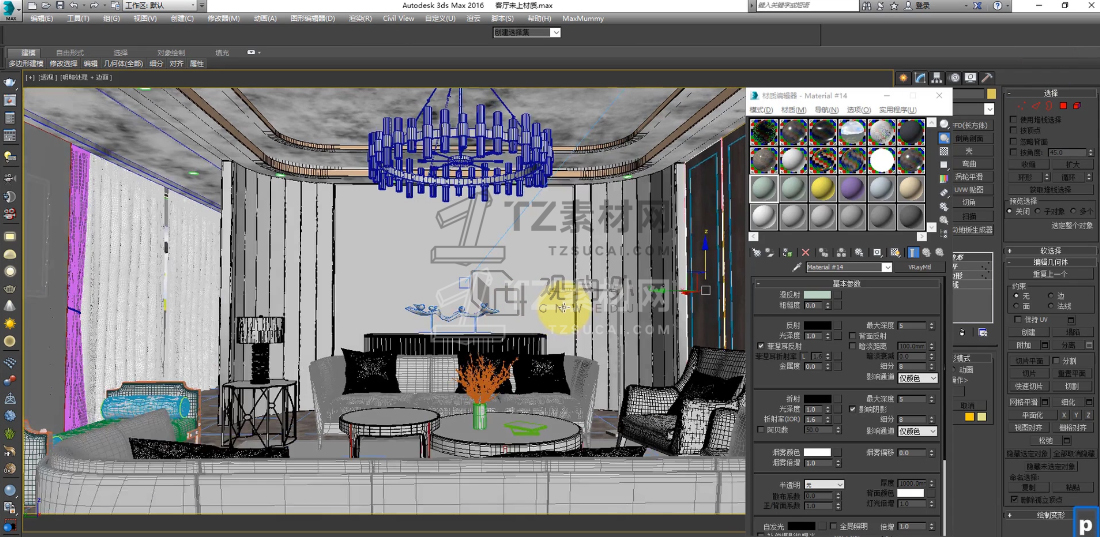The height and width of the screenshot is (537, 1100).
Task: Select the Polygon sub-object red square icon
Action: [x=1063, y=105]
